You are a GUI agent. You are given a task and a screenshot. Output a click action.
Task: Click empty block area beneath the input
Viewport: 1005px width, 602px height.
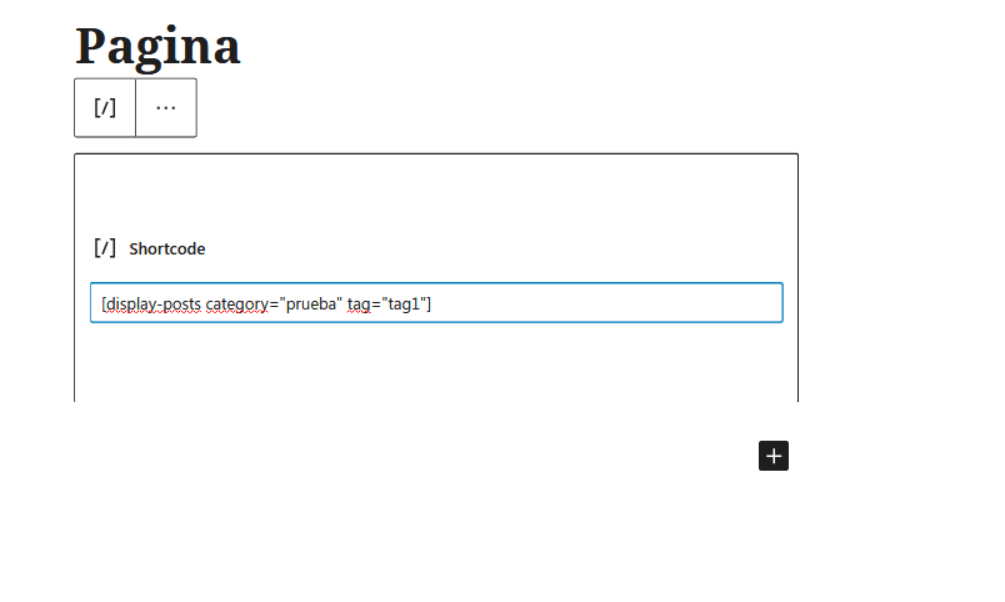click(x=436, y=362)
